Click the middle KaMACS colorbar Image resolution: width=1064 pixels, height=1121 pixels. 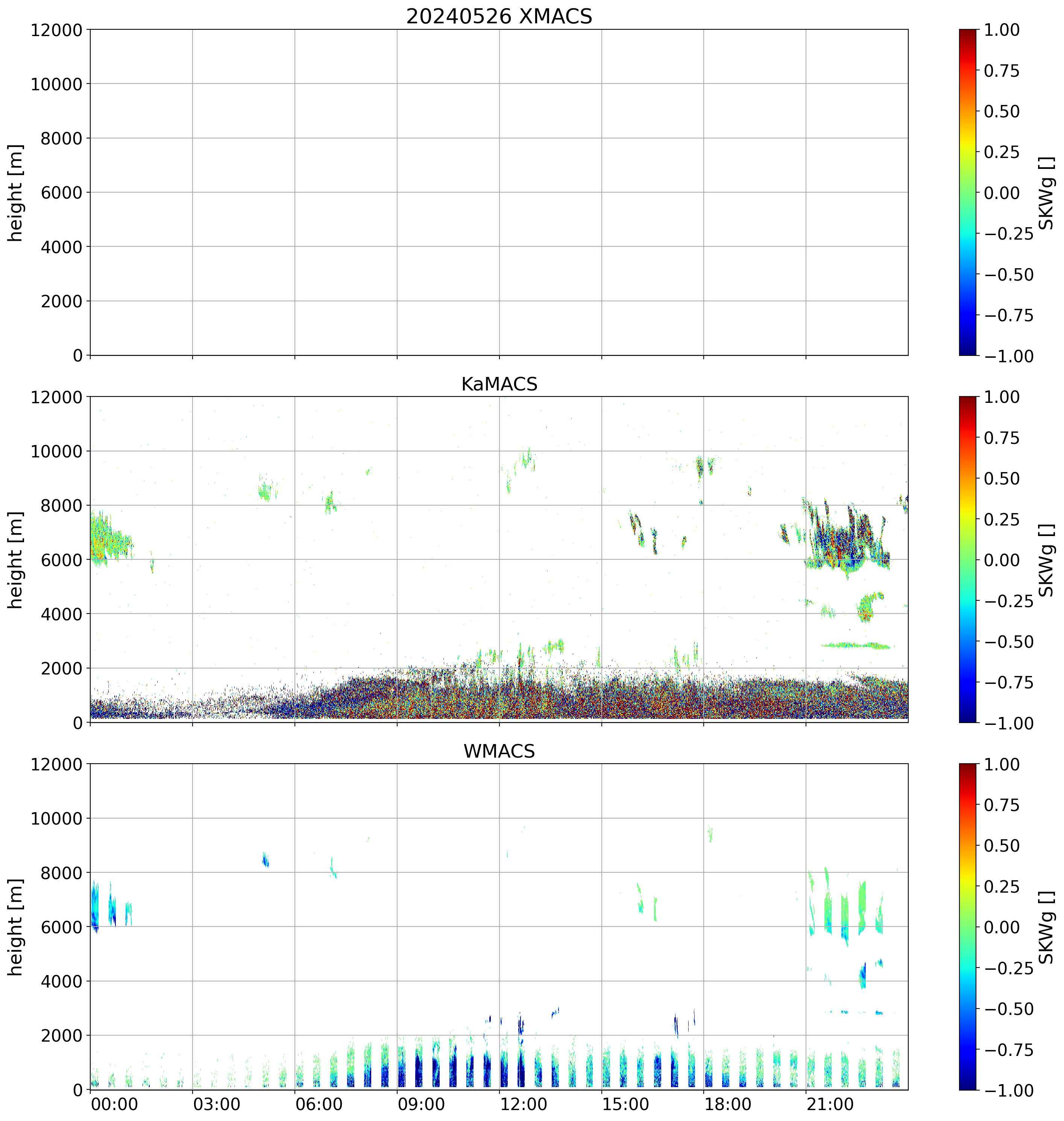[x=968, y=559]
